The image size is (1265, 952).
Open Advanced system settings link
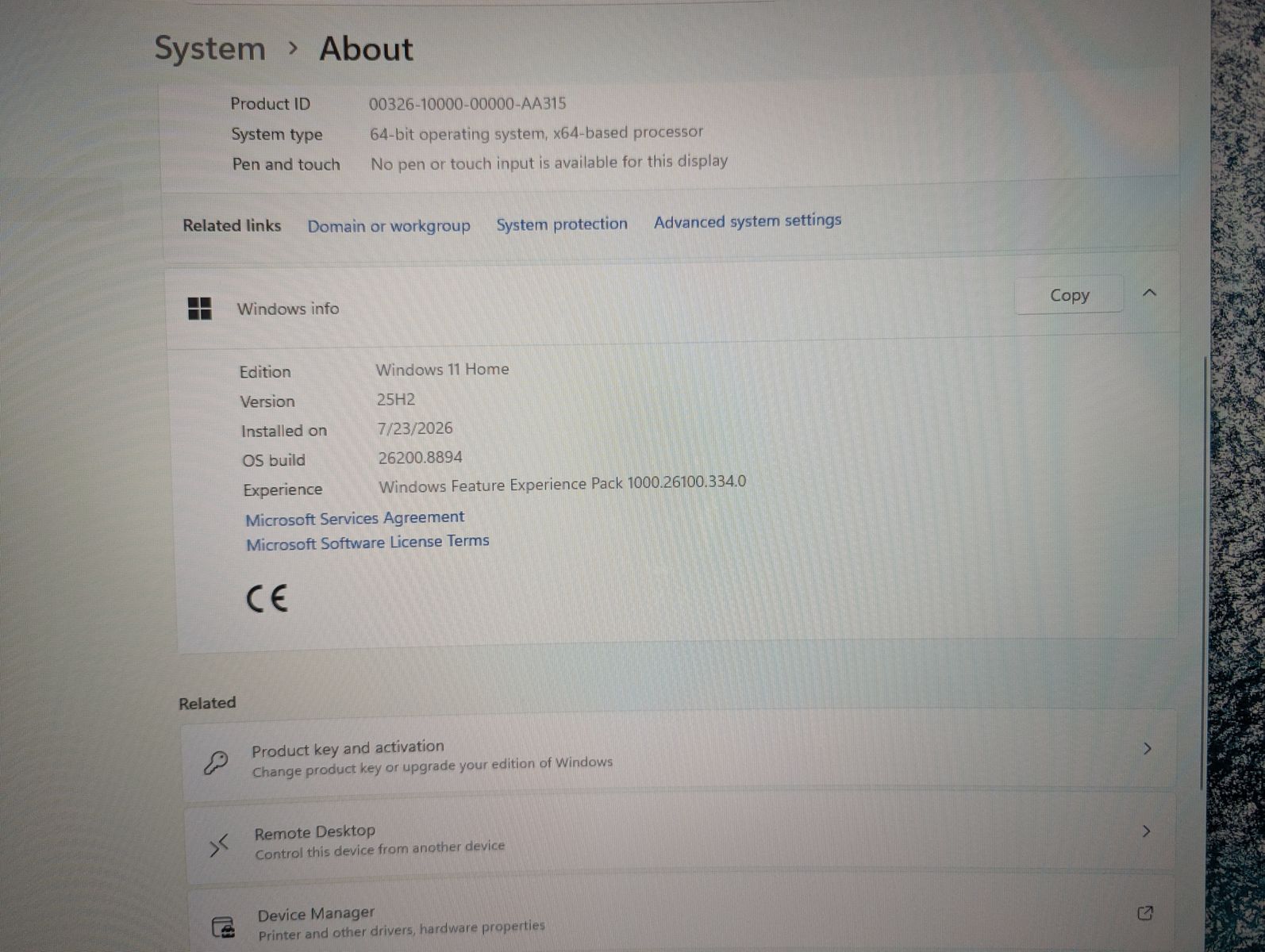coord(748,221)
